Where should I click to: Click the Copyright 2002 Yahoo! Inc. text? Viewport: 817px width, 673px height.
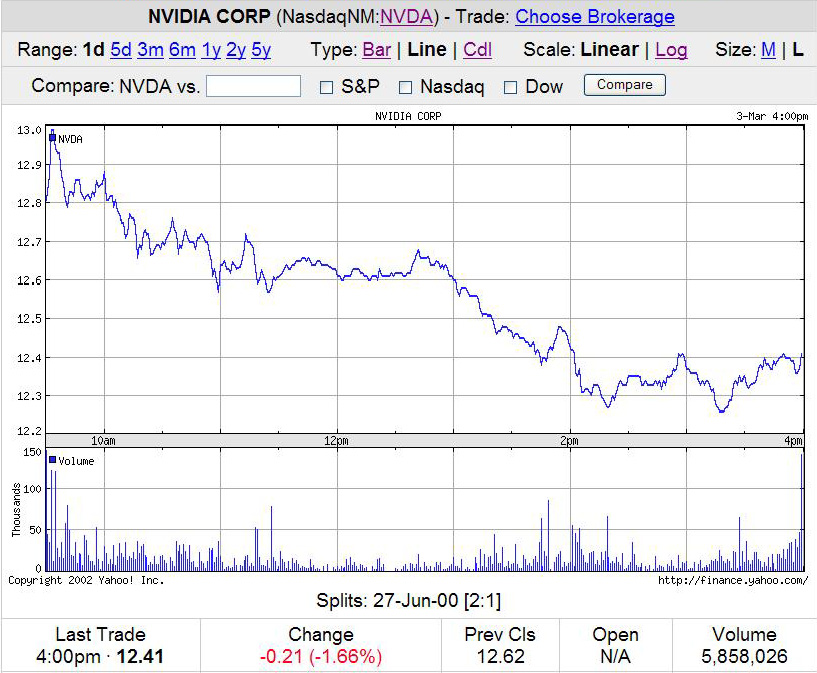pyautogui.click(x=86, y=580)
